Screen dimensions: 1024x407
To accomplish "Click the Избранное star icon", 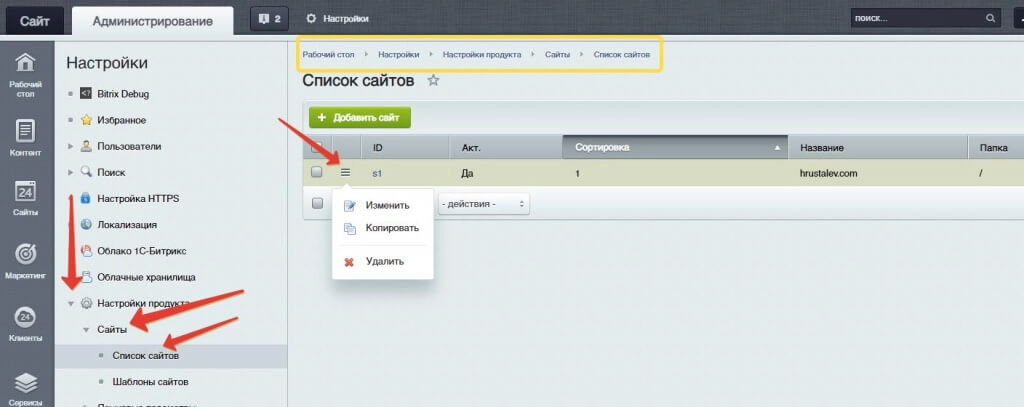I will coord(86,120).
